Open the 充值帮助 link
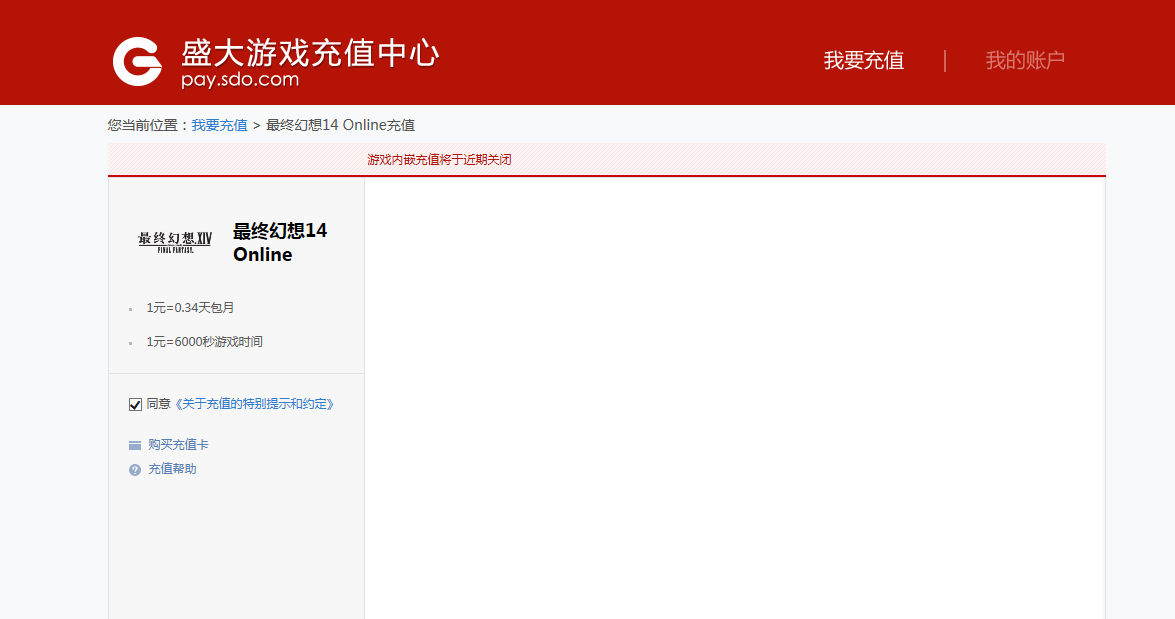 [x=172, y=468]
